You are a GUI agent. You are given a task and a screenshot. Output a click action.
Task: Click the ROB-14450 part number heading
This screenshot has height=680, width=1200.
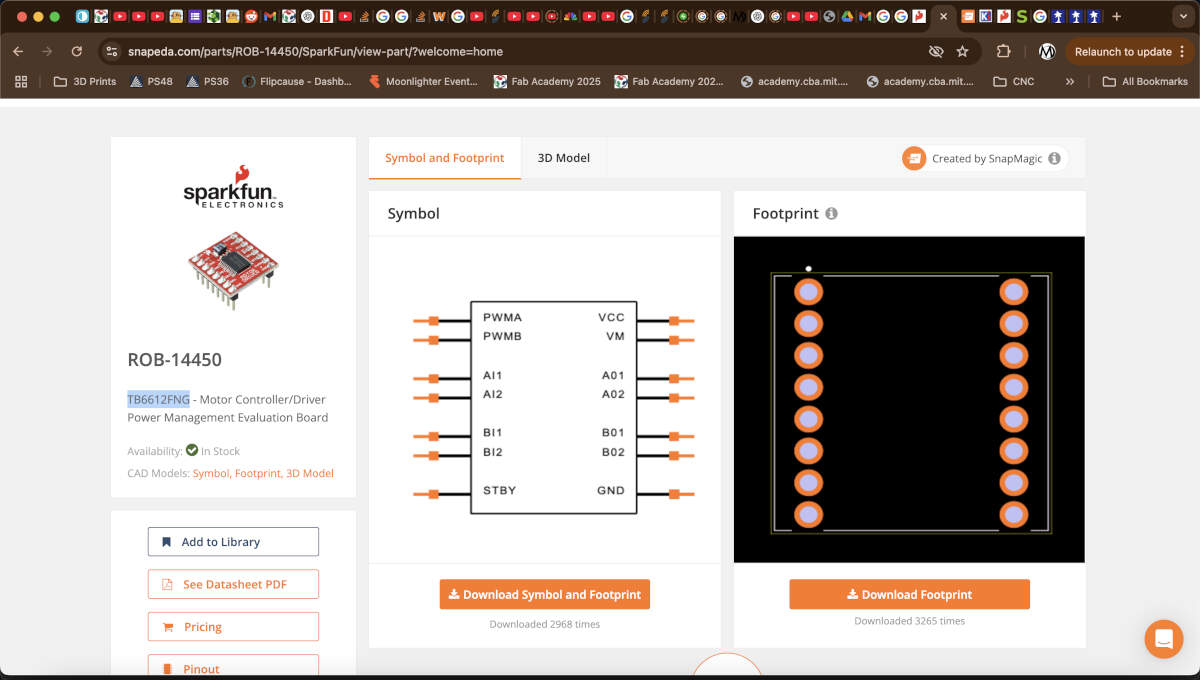pos(175,360)
